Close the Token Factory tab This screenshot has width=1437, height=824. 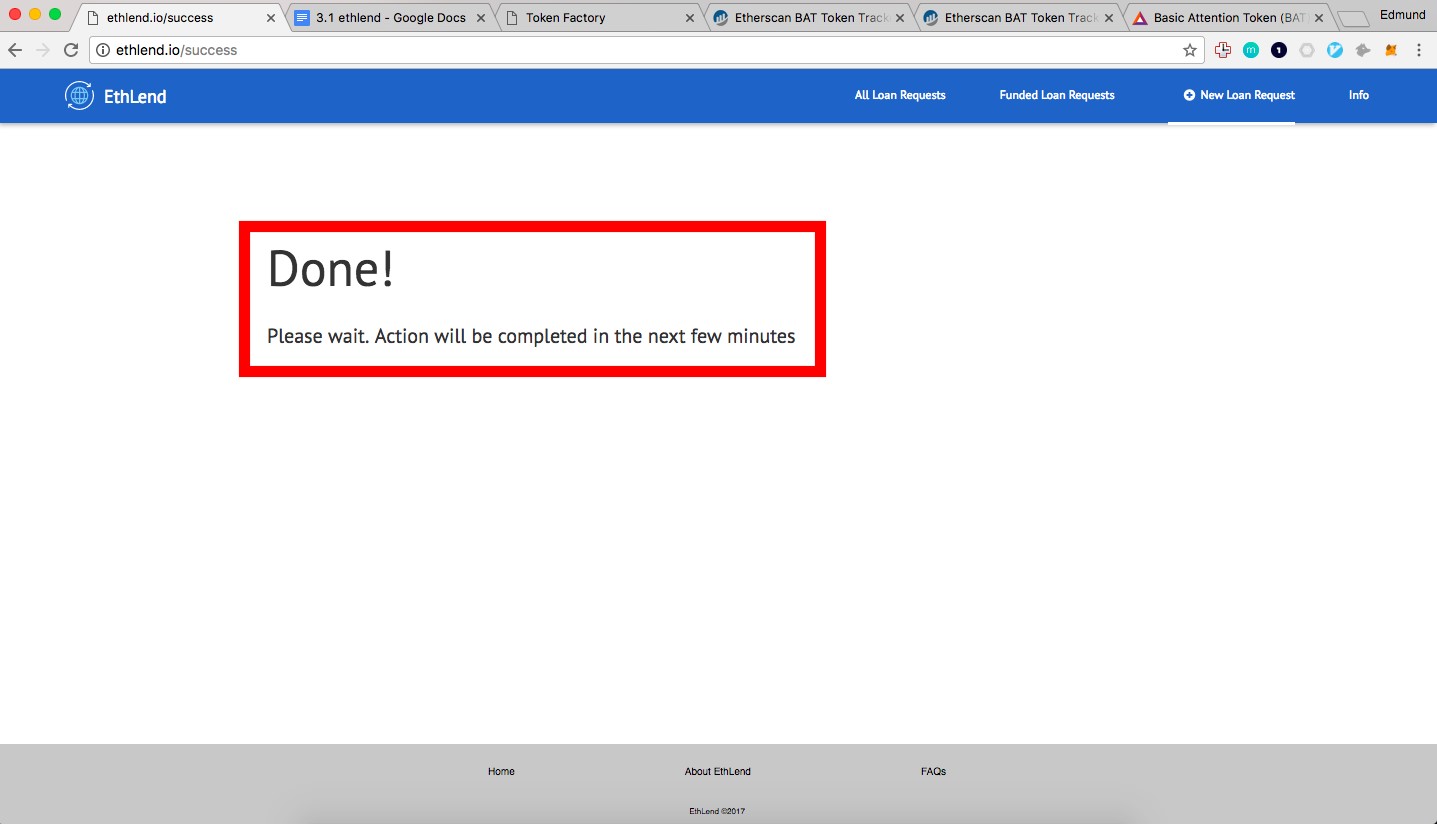[x=689, y=18]
